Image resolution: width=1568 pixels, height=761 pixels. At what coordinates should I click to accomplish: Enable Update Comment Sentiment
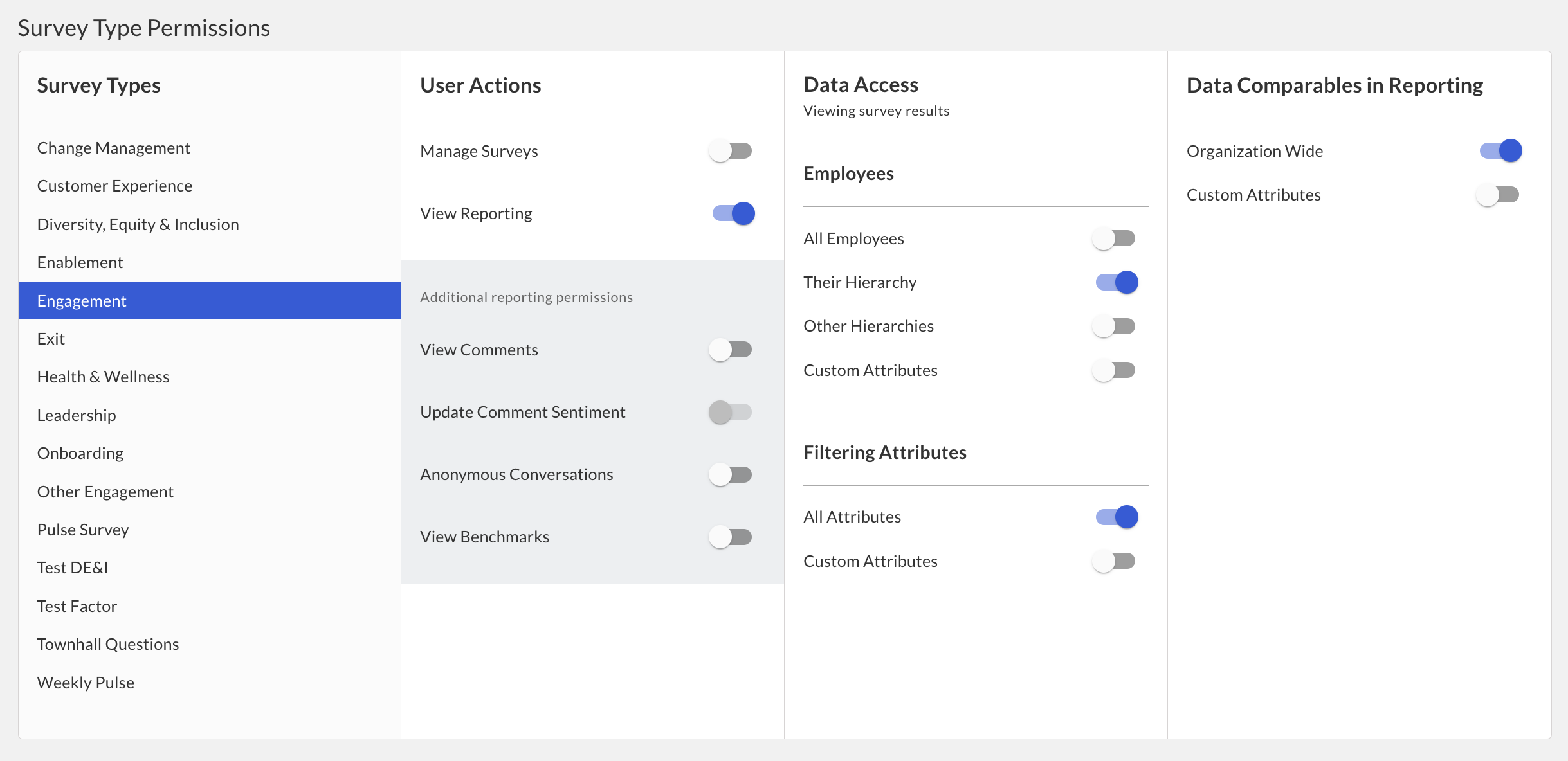click(x=731, y=412)
